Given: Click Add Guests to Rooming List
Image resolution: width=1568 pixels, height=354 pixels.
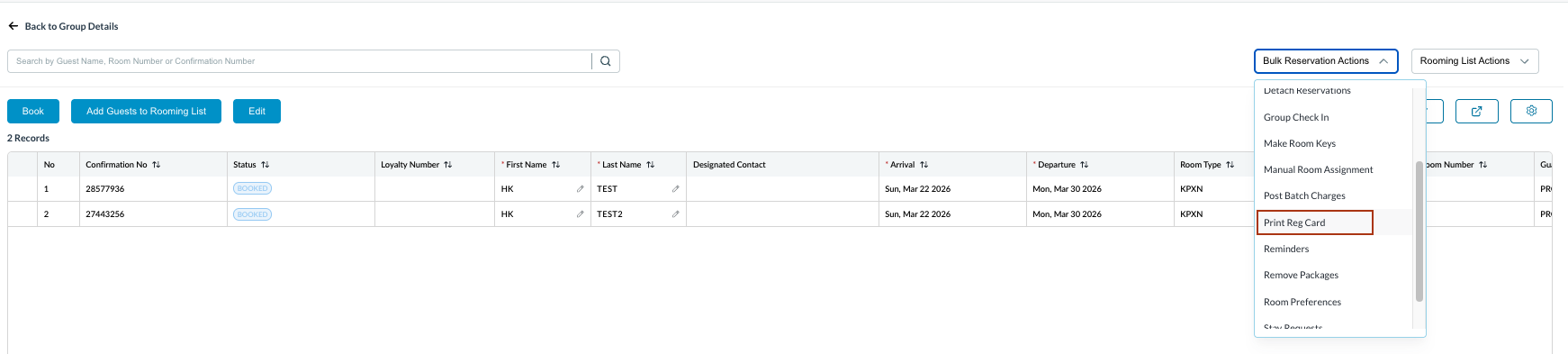Looking at the screenshot, I should [146, 112].
